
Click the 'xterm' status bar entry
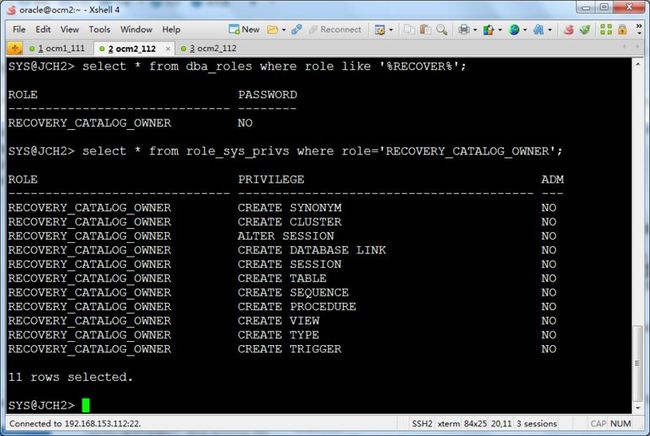click(x=449, y=424)
